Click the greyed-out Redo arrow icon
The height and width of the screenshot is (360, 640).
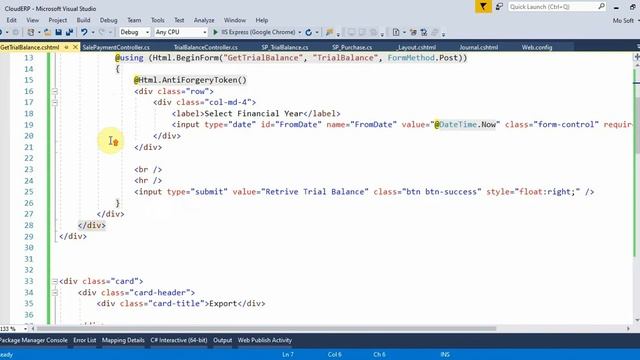coord(101,32)
